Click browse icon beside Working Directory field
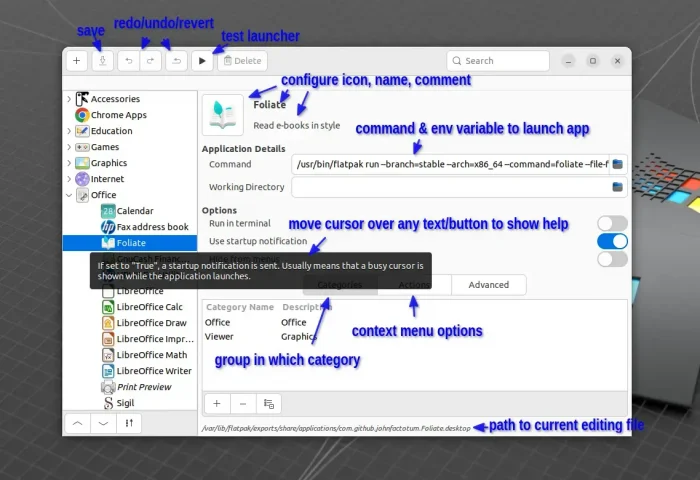The height and width of the screenshot is (480, 700). 617,187
